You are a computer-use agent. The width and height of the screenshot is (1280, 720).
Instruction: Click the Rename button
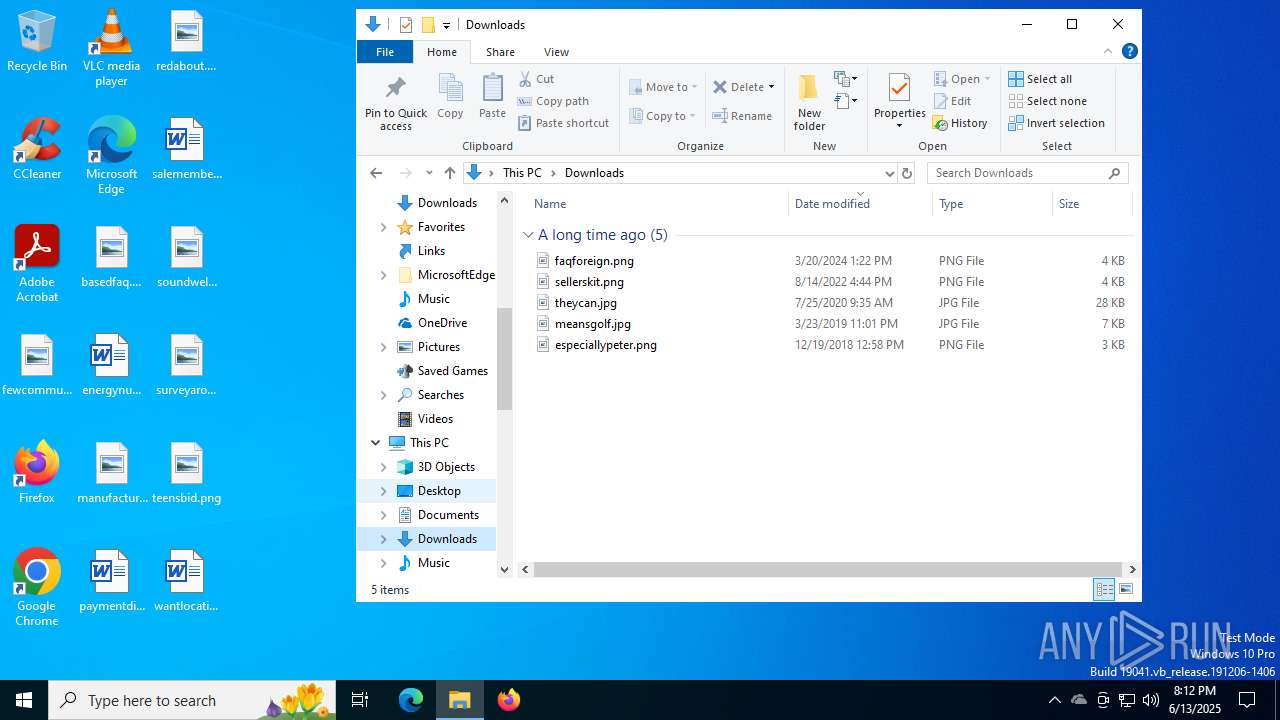pyautogui.click(x=742, y=116)
